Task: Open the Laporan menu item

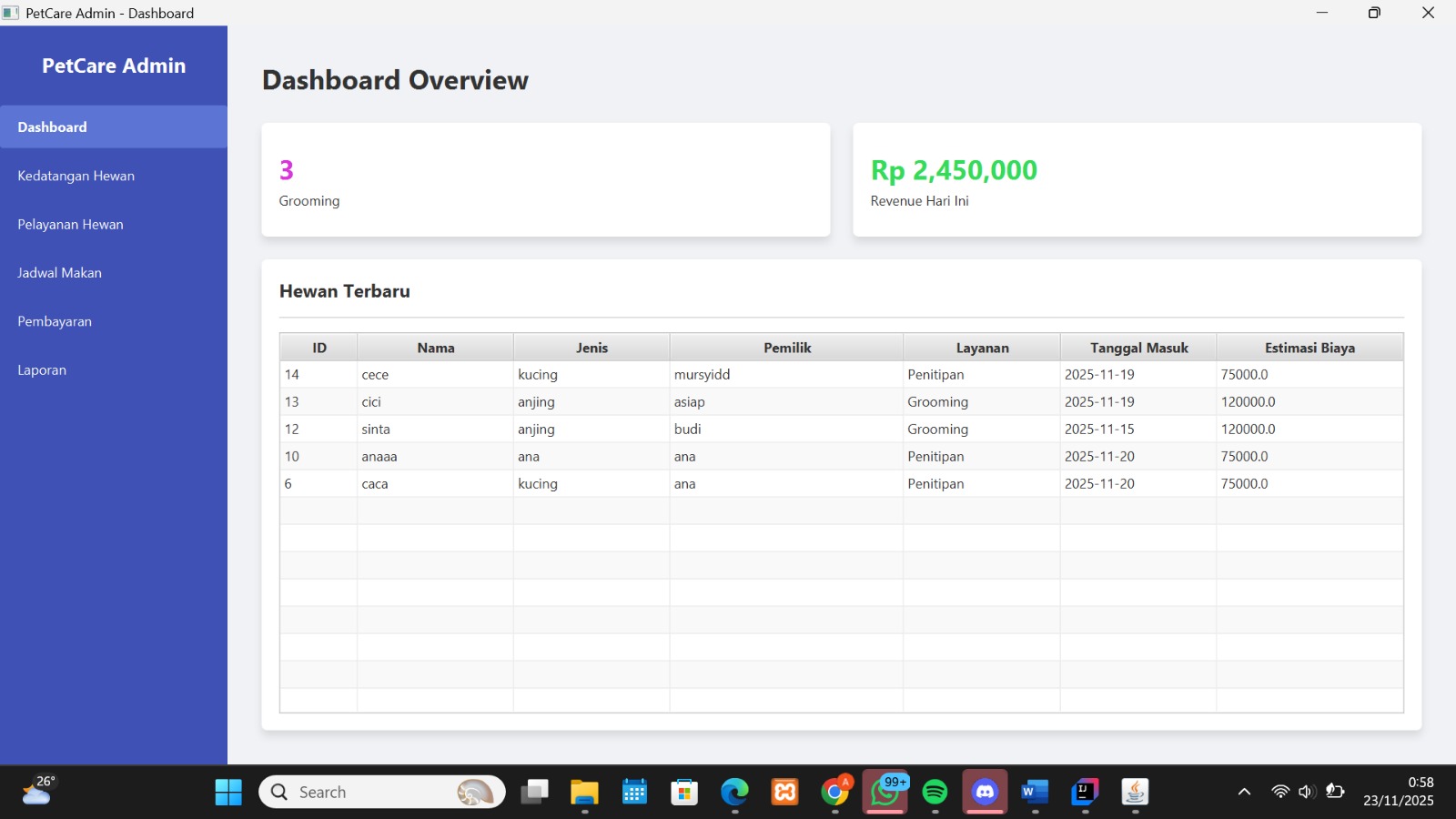Action: pyautogui.click(x=114, y=369)
